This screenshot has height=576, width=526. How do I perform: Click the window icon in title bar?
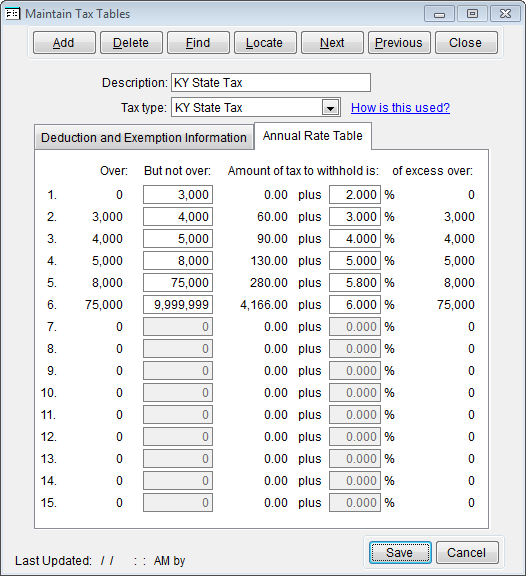pos(12,14)
